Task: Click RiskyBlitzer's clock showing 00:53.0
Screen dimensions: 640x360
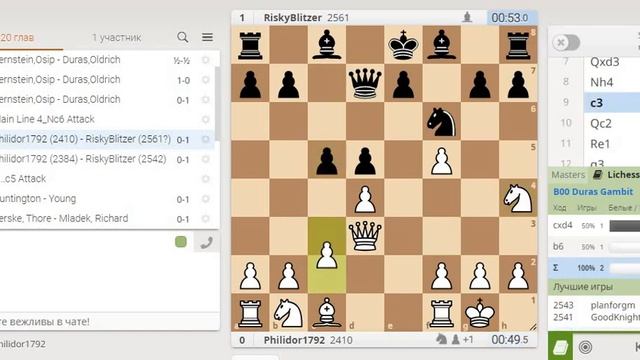Action: 512,18
